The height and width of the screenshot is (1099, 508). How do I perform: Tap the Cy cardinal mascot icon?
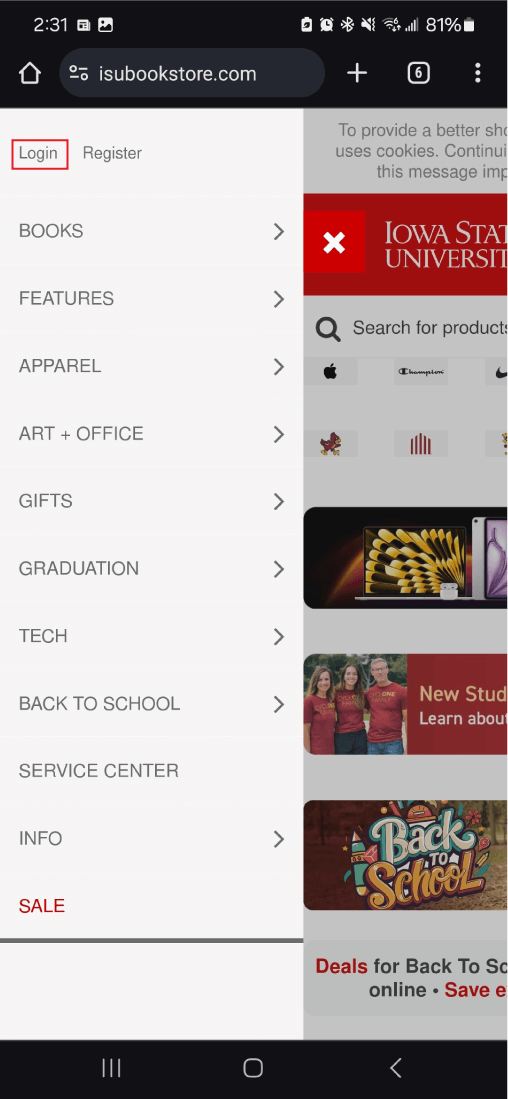(x=330, y=444)
